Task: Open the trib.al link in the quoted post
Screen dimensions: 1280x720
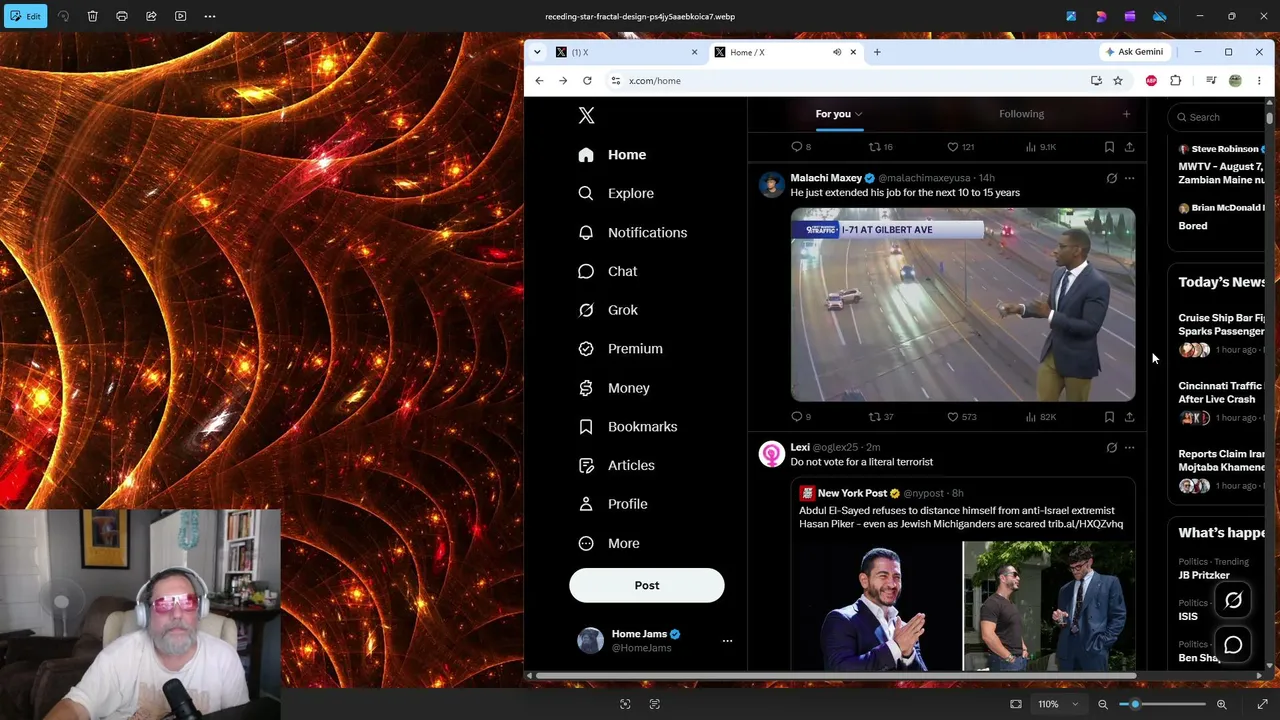Action: coord(1085,524)
